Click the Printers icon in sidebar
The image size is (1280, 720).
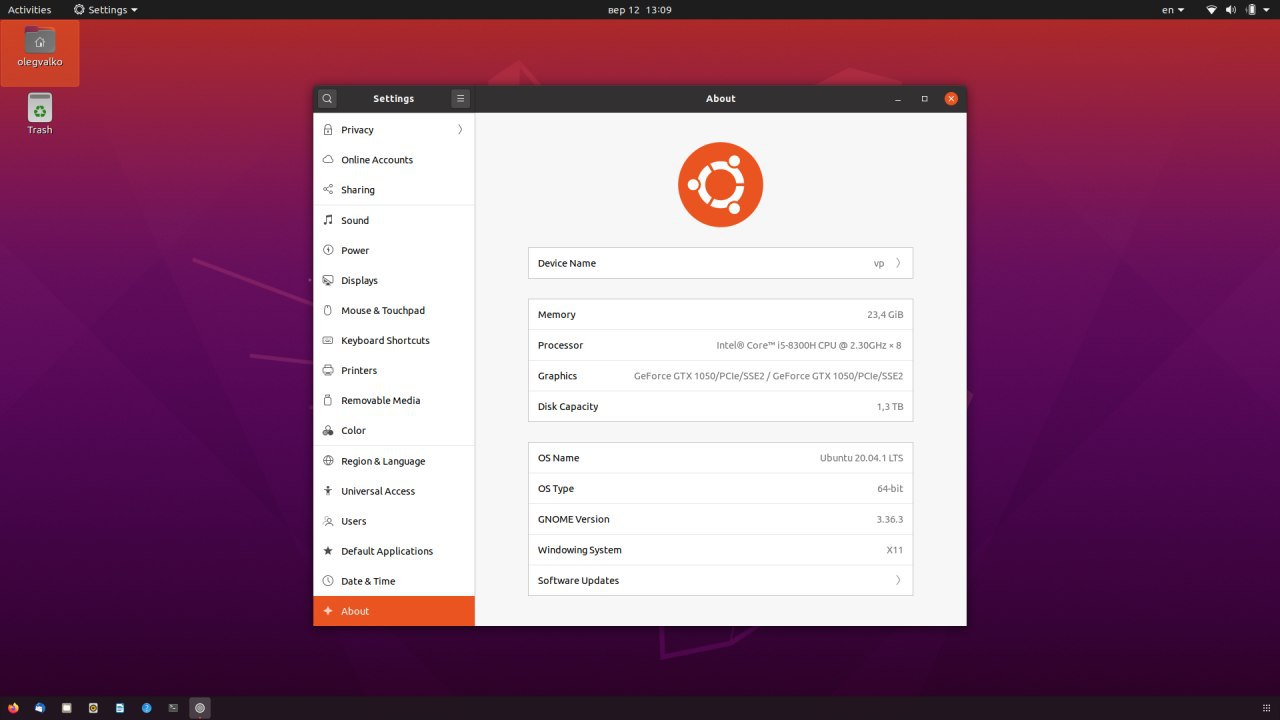pyautogui.click(x=328, y=370)
